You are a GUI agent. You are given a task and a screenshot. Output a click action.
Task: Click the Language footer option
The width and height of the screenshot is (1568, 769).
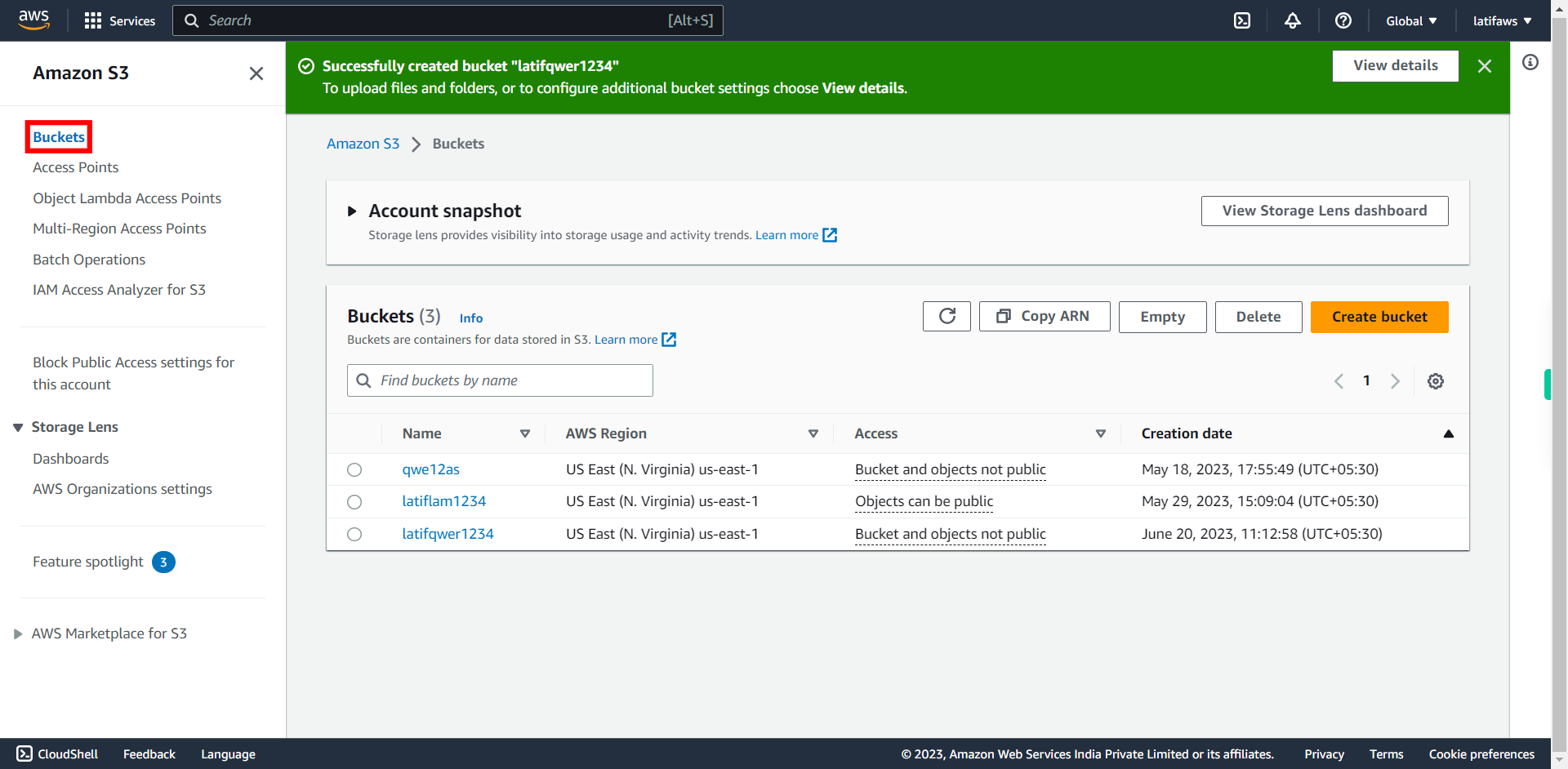tap(228, 754)
